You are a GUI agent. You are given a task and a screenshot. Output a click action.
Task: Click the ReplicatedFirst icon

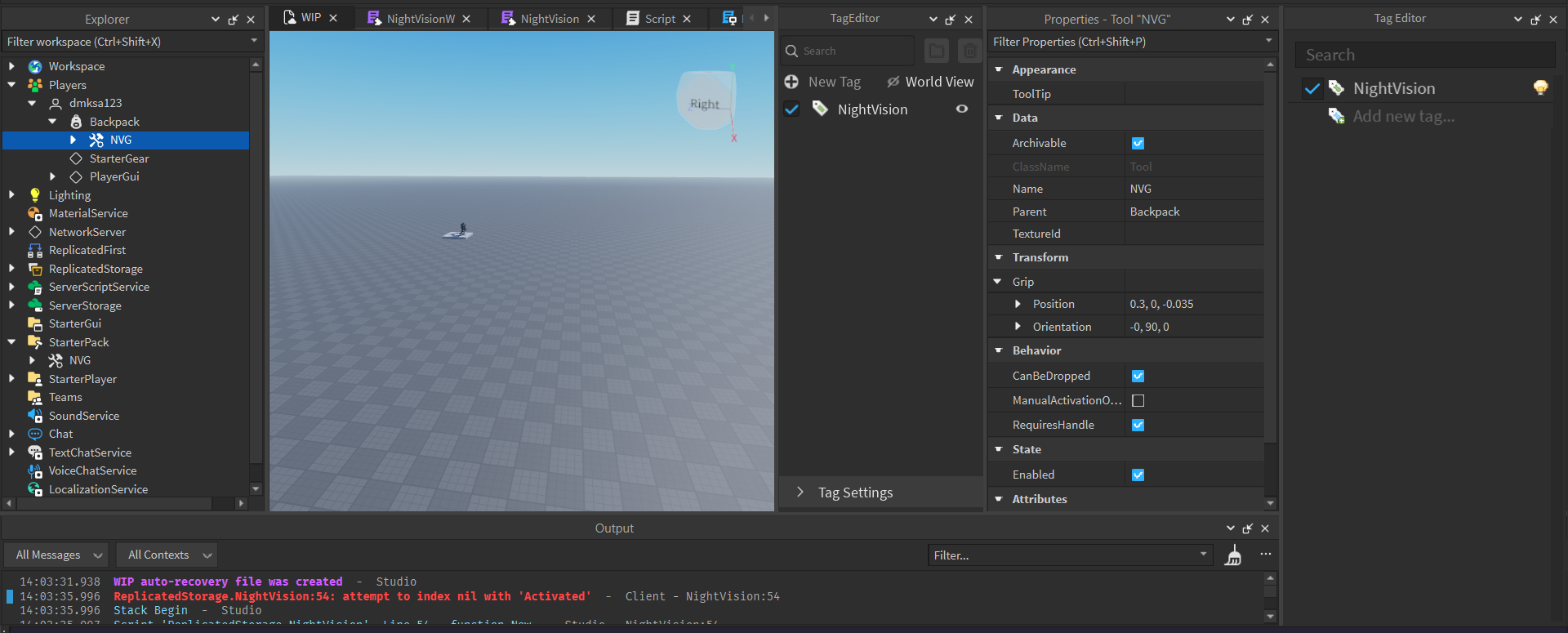(x=35, y=250)
